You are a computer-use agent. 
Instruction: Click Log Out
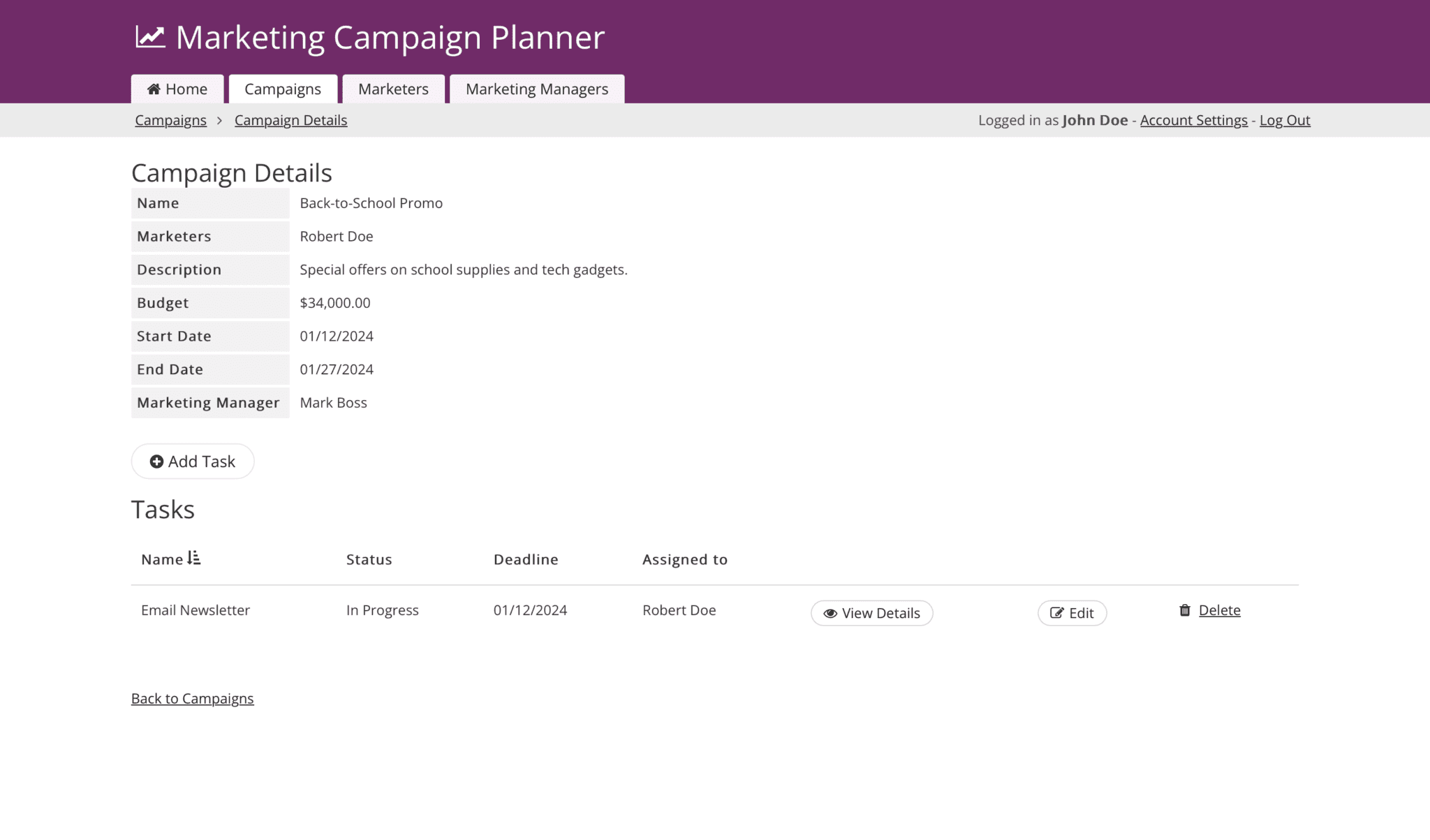click(x=1284, y=120)
